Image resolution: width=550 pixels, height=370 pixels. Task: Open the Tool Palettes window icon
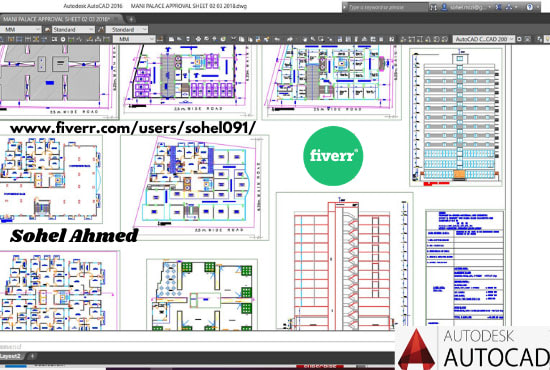356,39
